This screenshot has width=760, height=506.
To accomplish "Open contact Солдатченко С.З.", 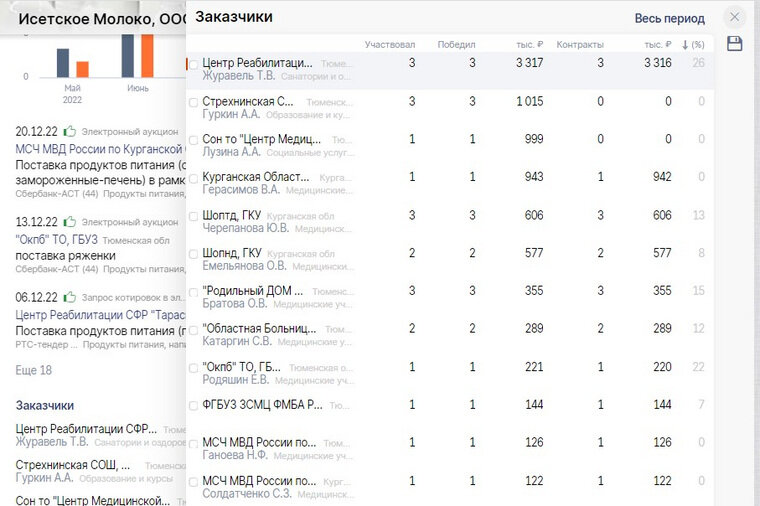I will coord(247,493).
